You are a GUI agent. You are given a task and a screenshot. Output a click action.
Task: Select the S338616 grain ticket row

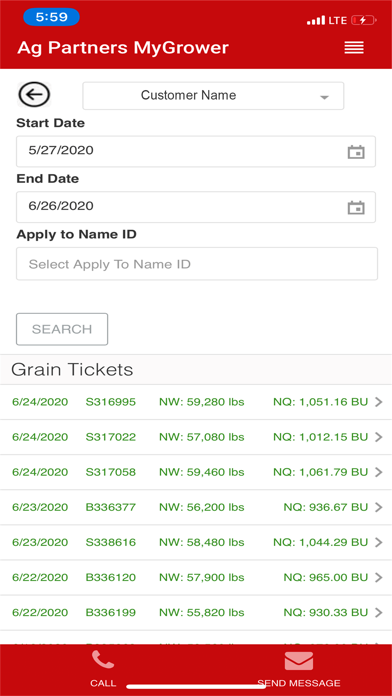(196, 542)
